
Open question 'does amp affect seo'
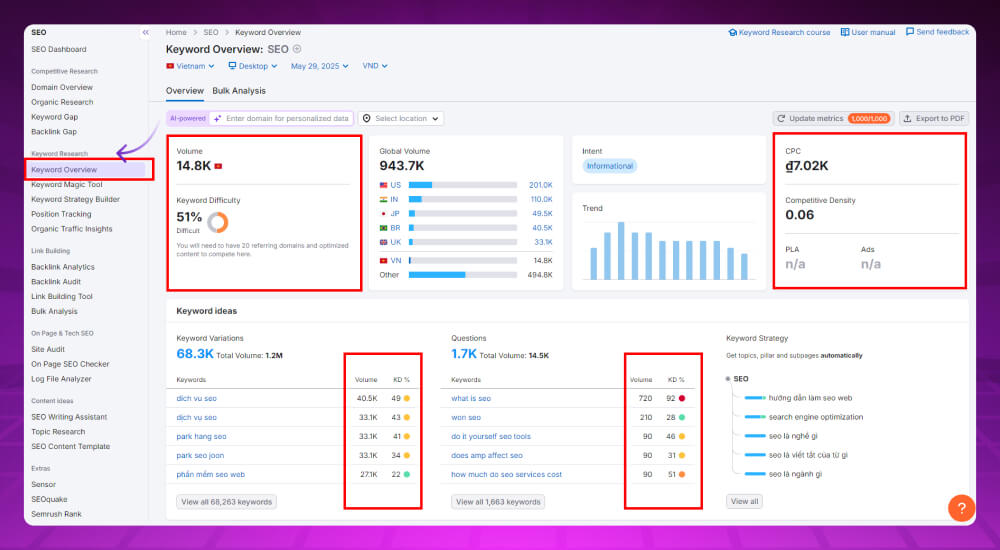click(x=487, y=455)
